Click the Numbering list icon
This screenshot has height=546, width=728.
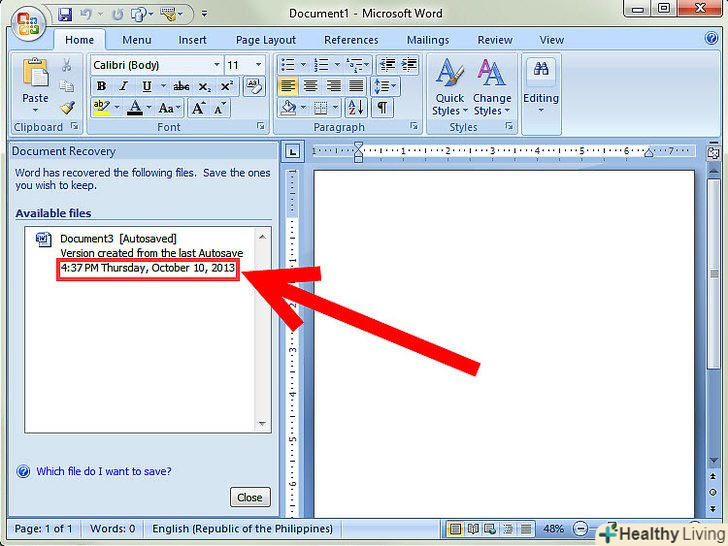(321, 65)
